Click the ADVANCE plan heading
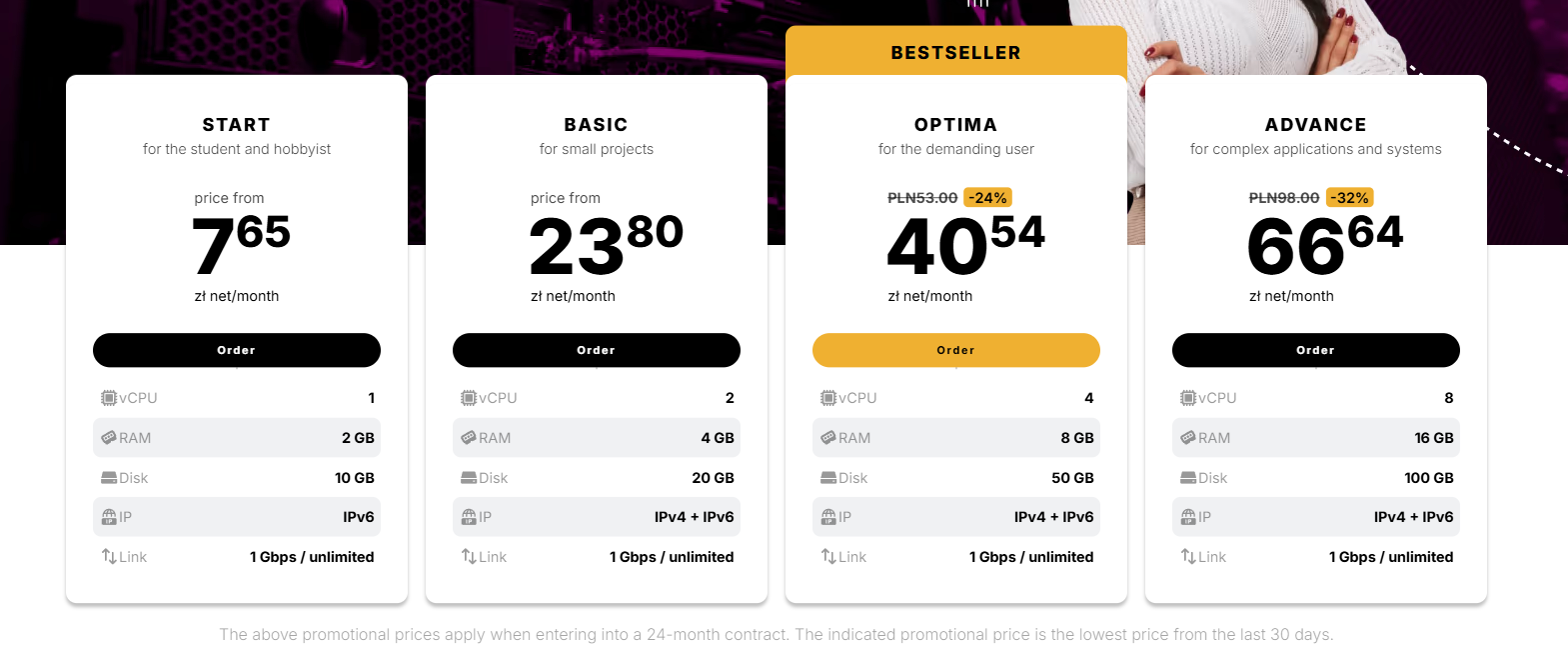The width and height of the screenshot is (1568, 671). click(1316, 125)
